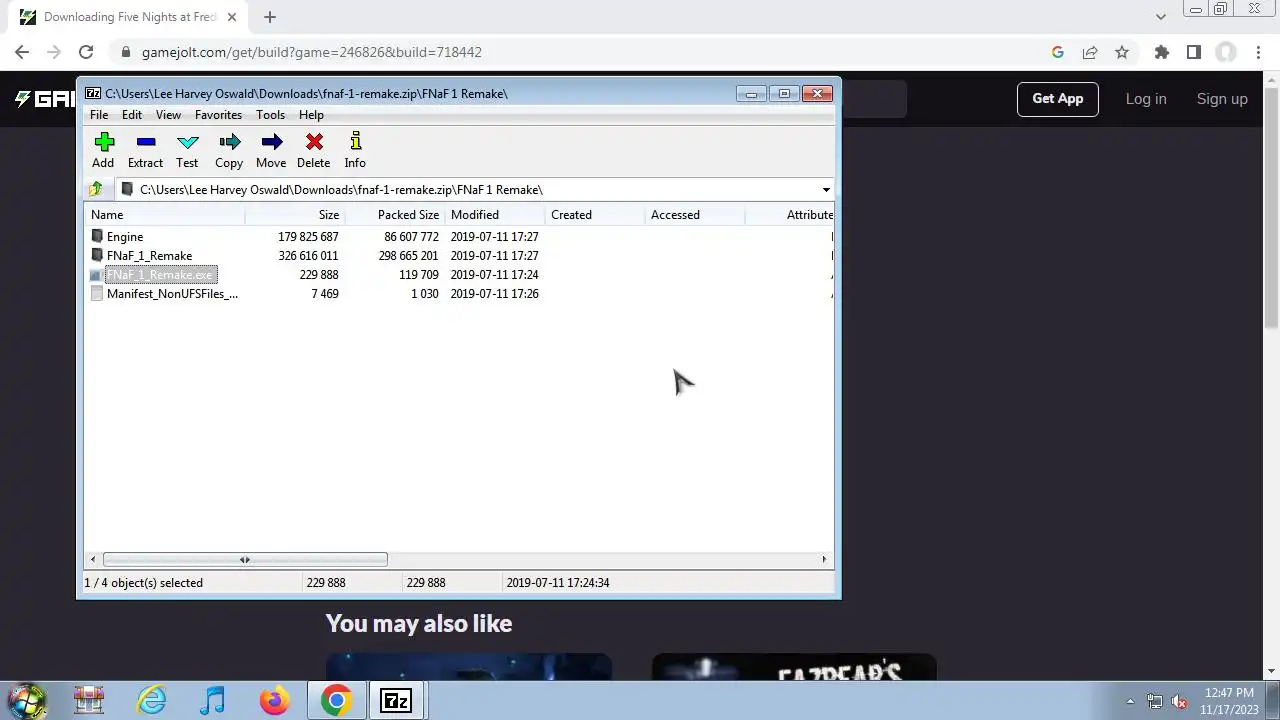Bookmark this page with the star icon
The image size is (1280, 720).
pyautogui.click(x=1122, y=52)
